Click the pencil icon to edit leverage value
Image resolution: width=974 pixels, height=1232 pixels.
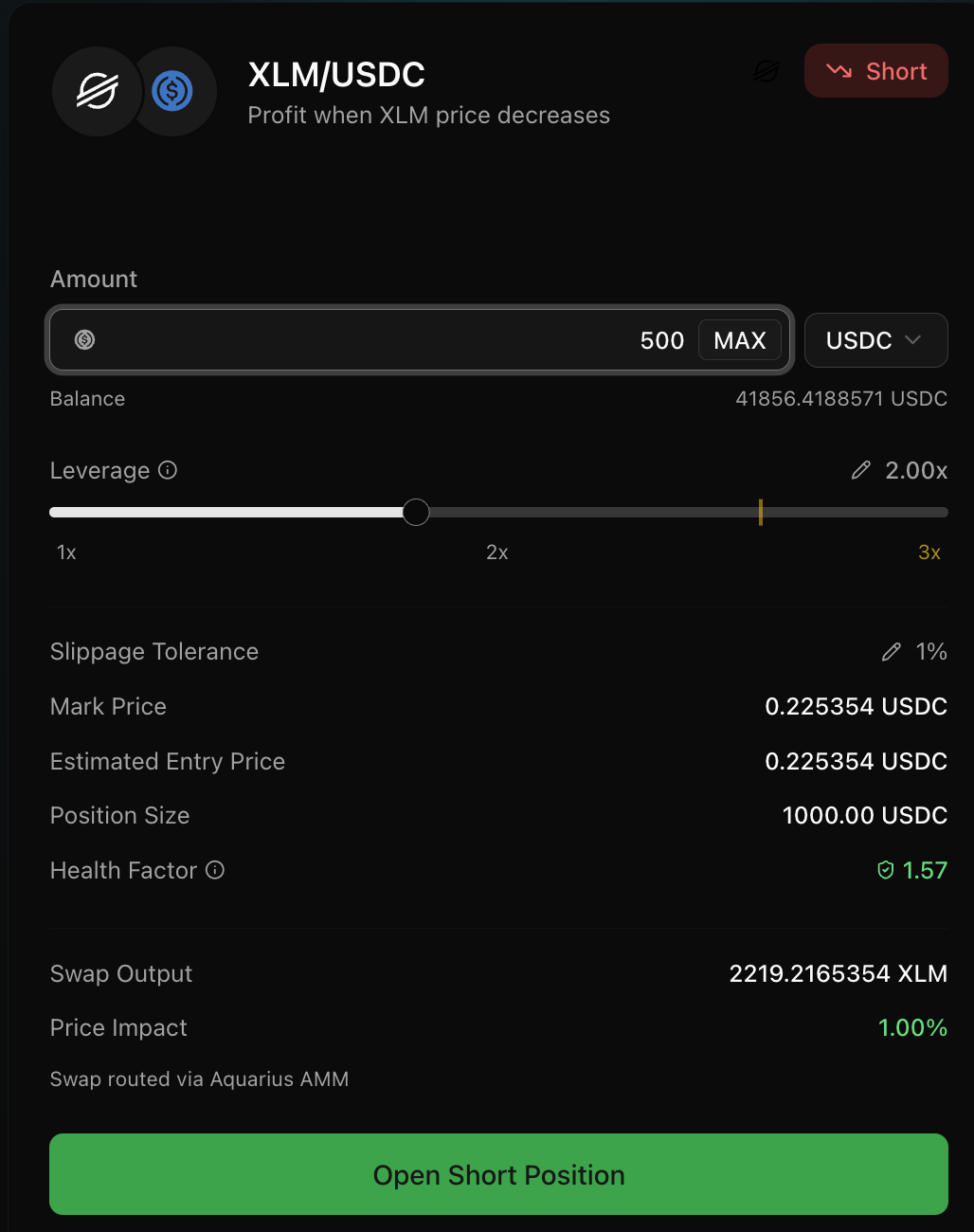pos(860,469)
